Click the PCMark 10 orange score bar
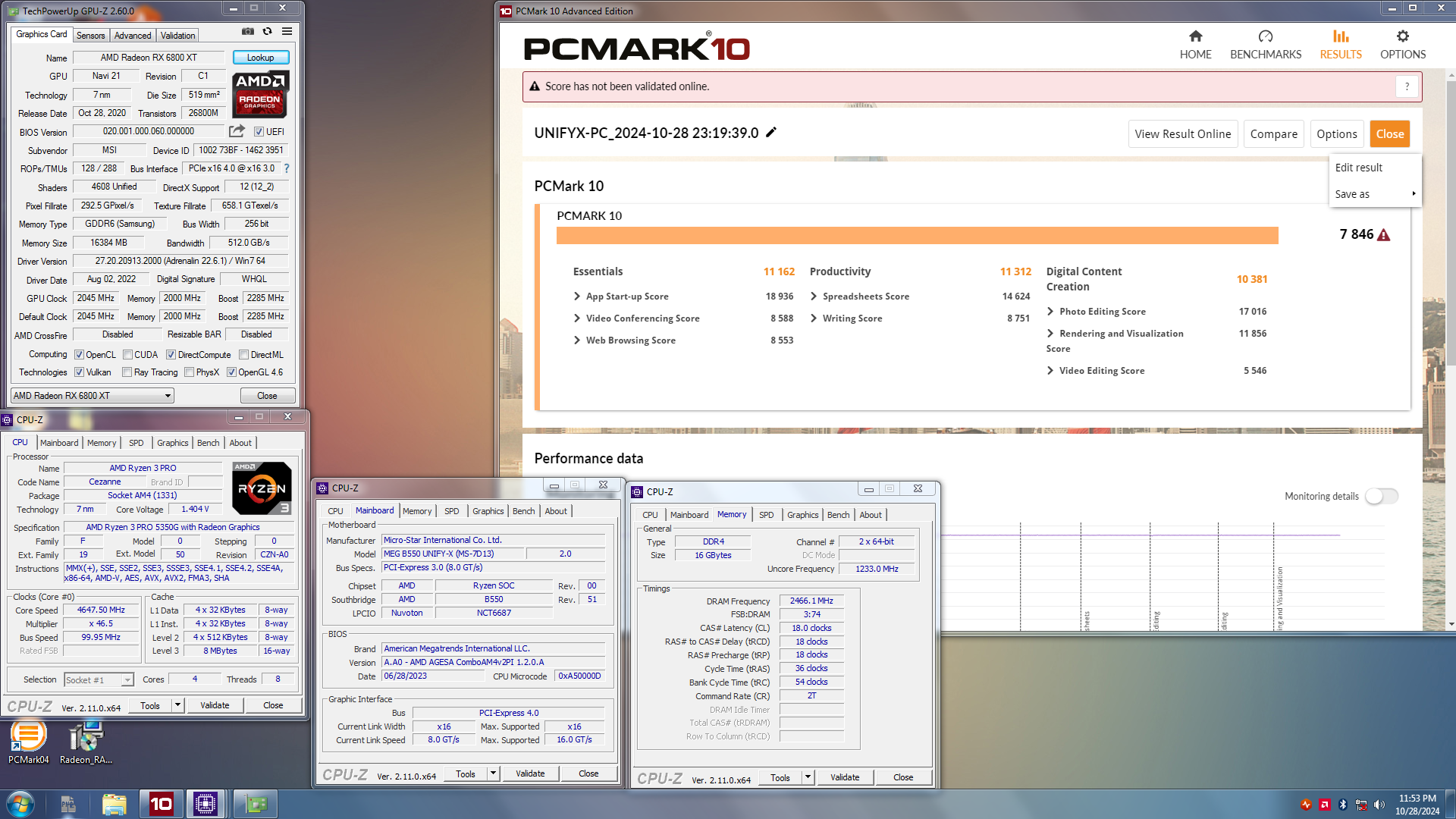 point(917,235)
